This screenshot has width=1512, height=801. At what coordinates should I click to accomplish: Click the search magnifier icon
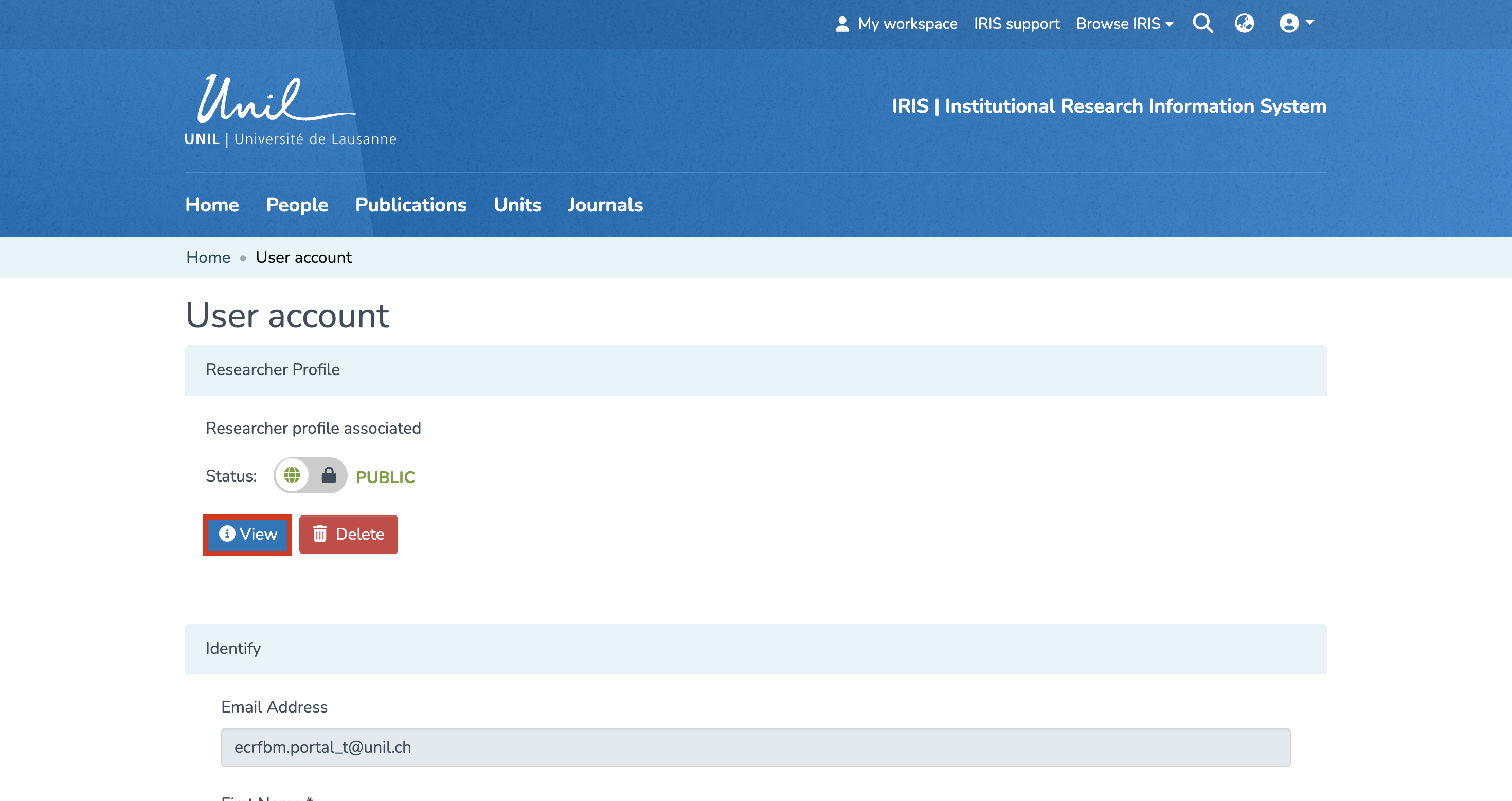(x=1202, y=24)
